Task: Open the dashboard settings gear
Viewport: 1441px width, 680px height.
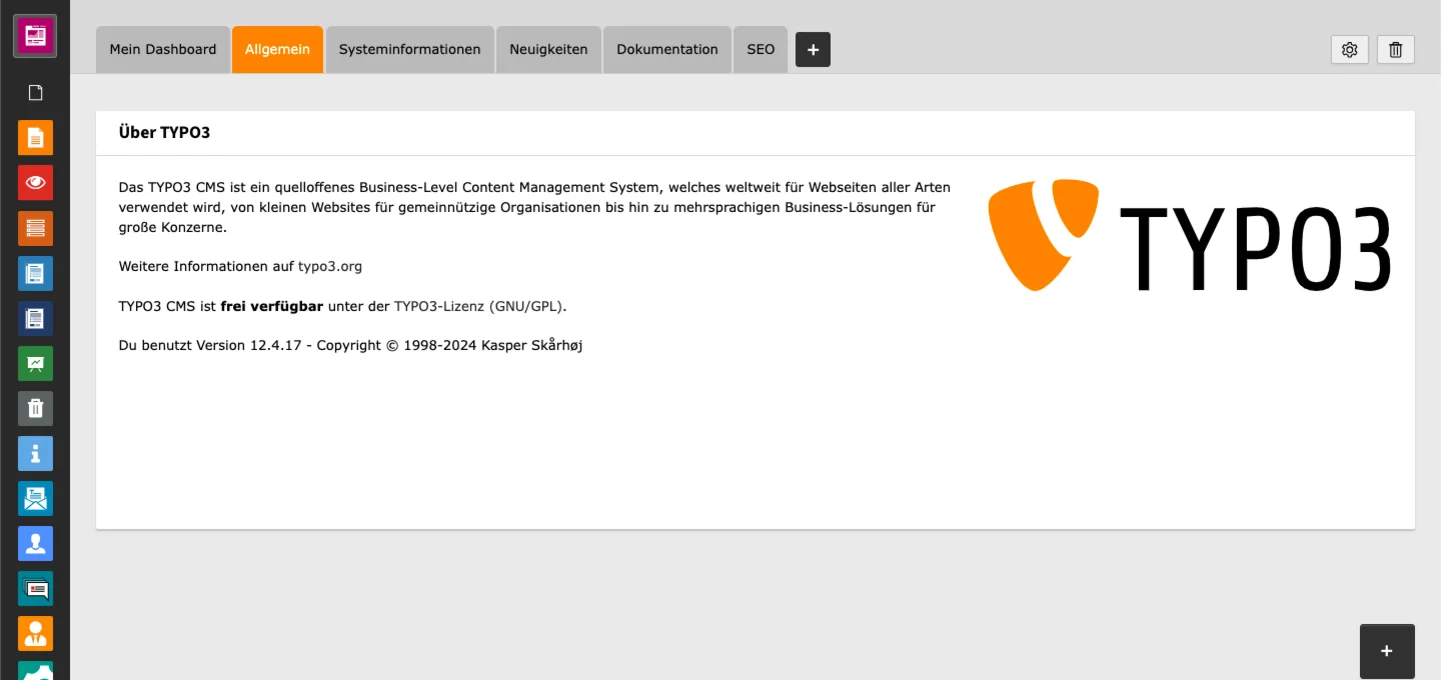Action: click(1349, 49)
